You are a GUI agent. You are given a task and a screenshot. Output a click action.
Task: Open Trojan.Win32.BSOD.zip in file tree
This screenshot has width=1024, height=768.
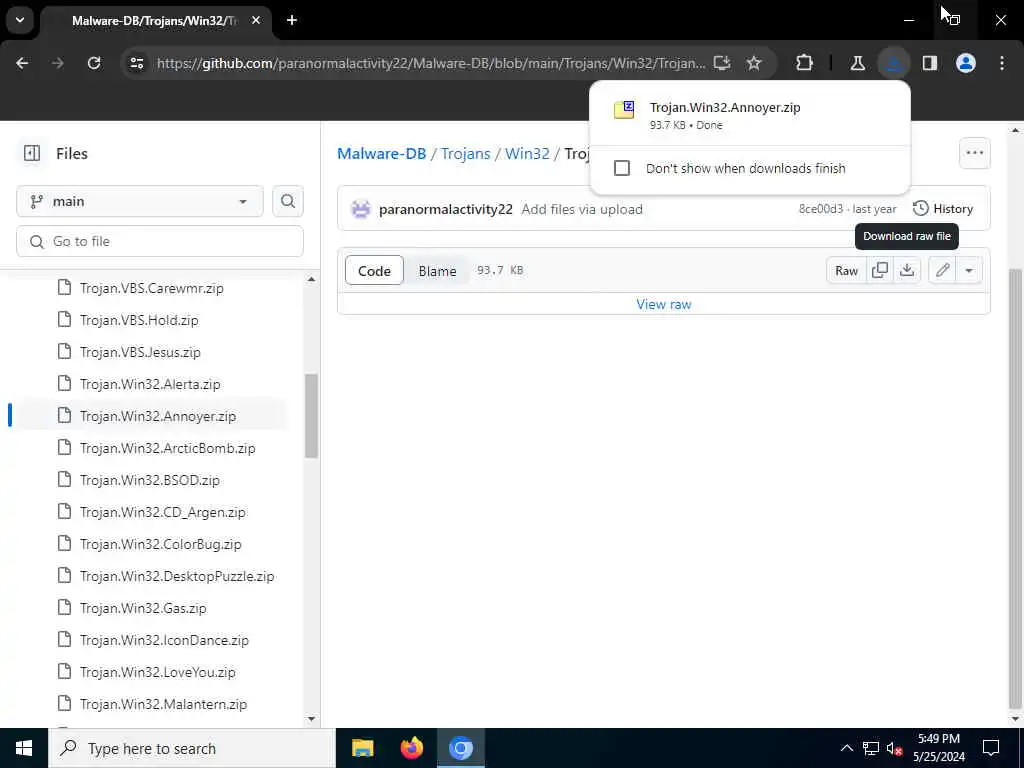tap(152, 480)
